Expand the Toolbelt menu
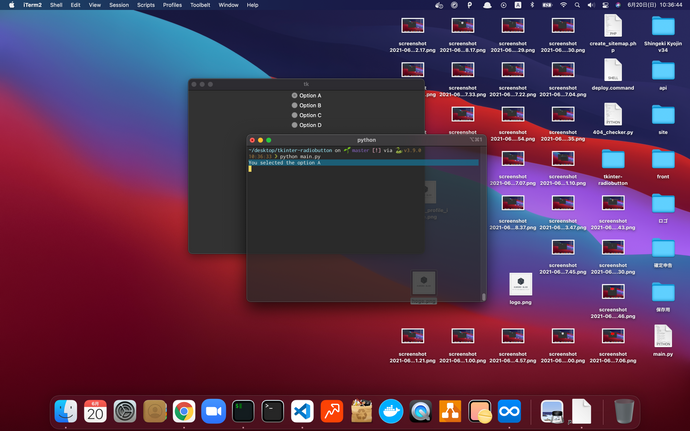This screenshot has width=690, height=431. [x=200, y=5]
